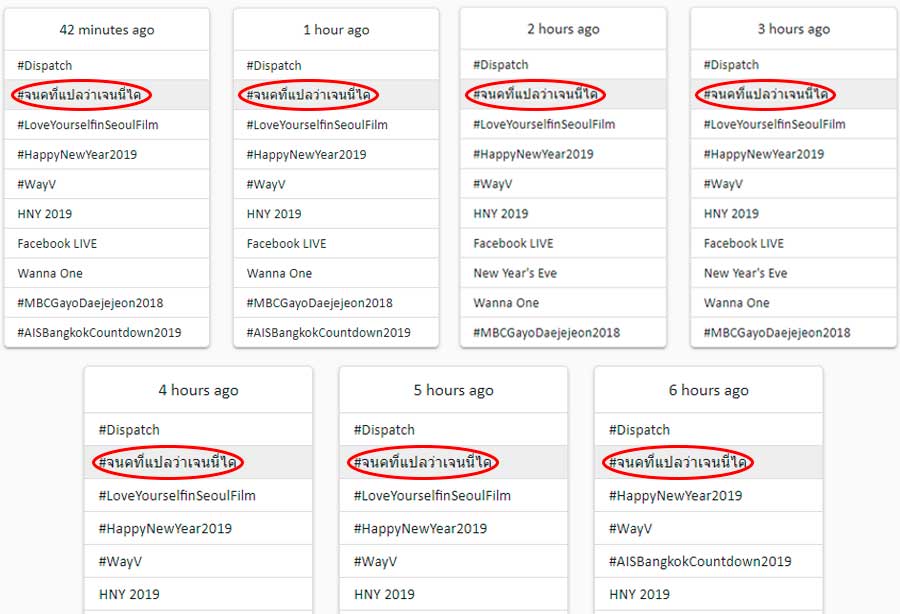Click #MBCGayoDaejejeon2018 under 42 minutes ago
This screenshot has width=900, height=614.
coord(90,303)
